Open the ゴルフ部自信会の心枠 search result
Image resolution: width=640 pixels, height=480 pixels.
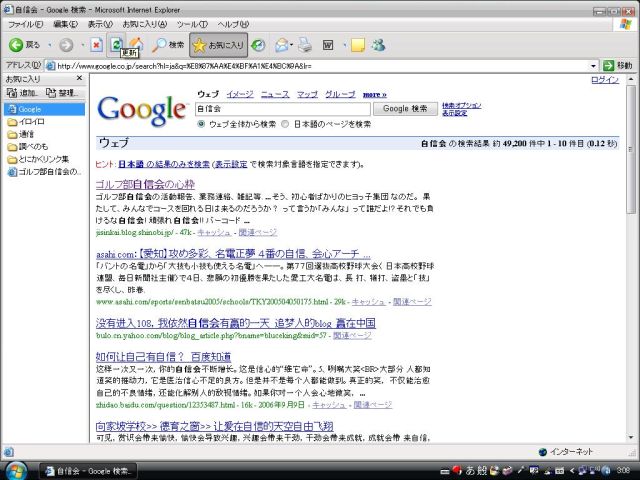[145, 184]
